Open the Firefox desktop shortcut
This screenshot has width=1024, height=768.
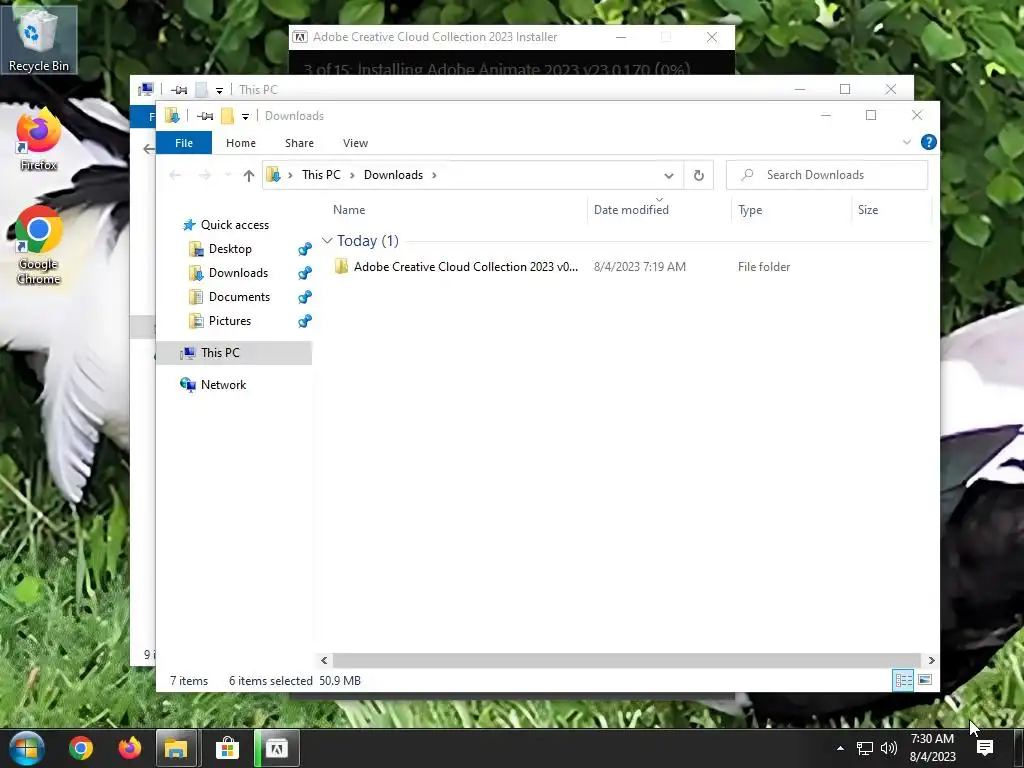(x=39, y=140)
